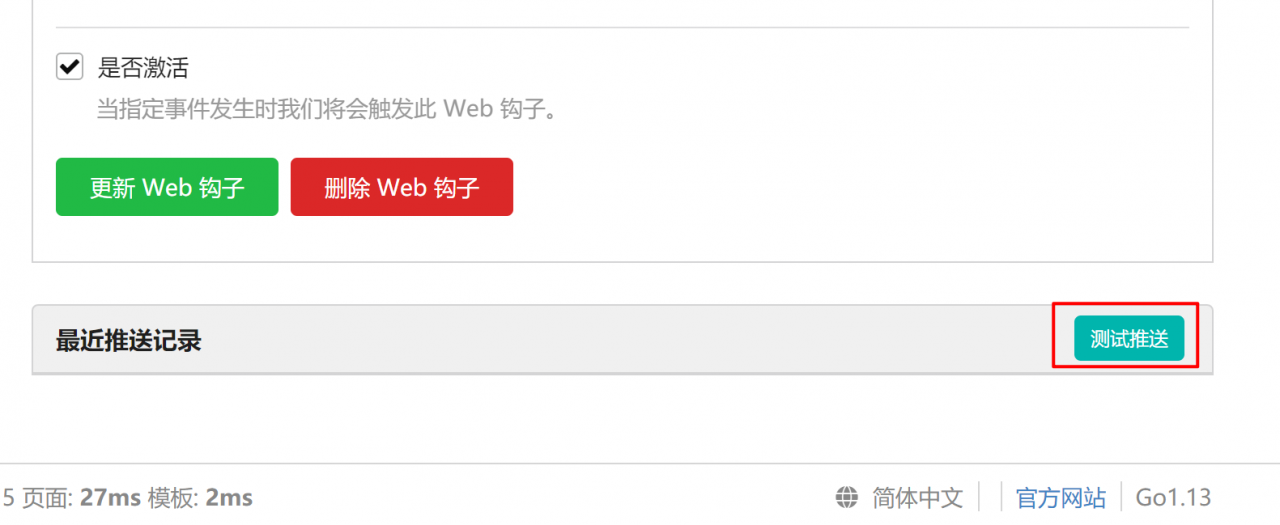Click the word Web in the update button
Viewport: 1280px width, 525px height.
(167, 187)
